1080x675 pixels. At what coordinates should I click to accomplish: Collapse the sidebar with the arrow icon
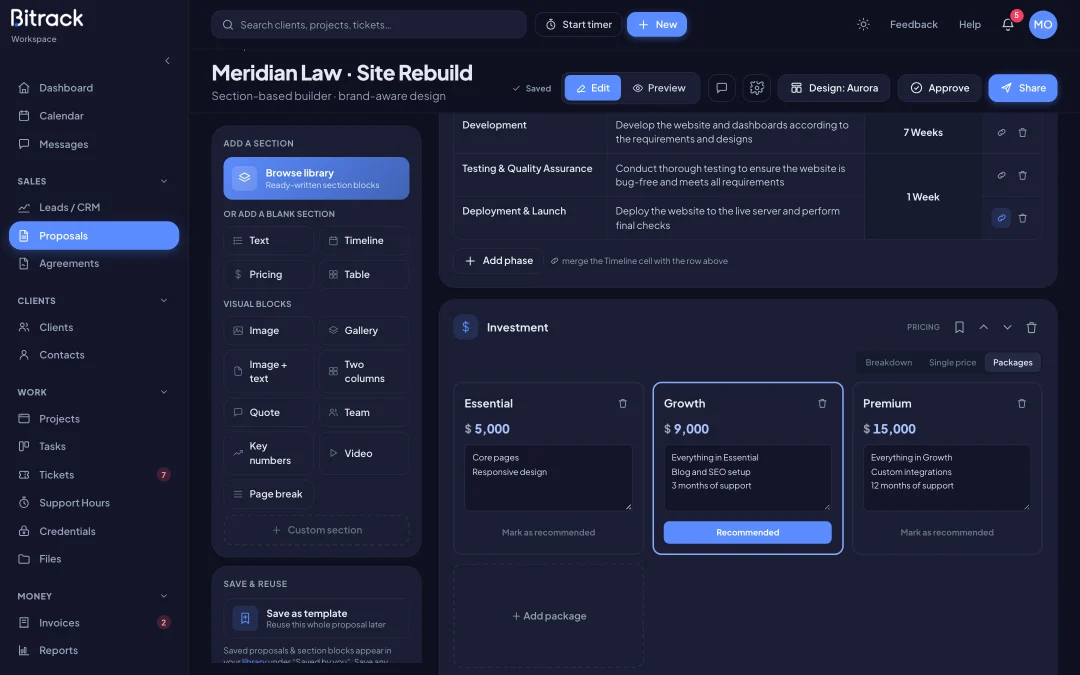click(167, 61)
